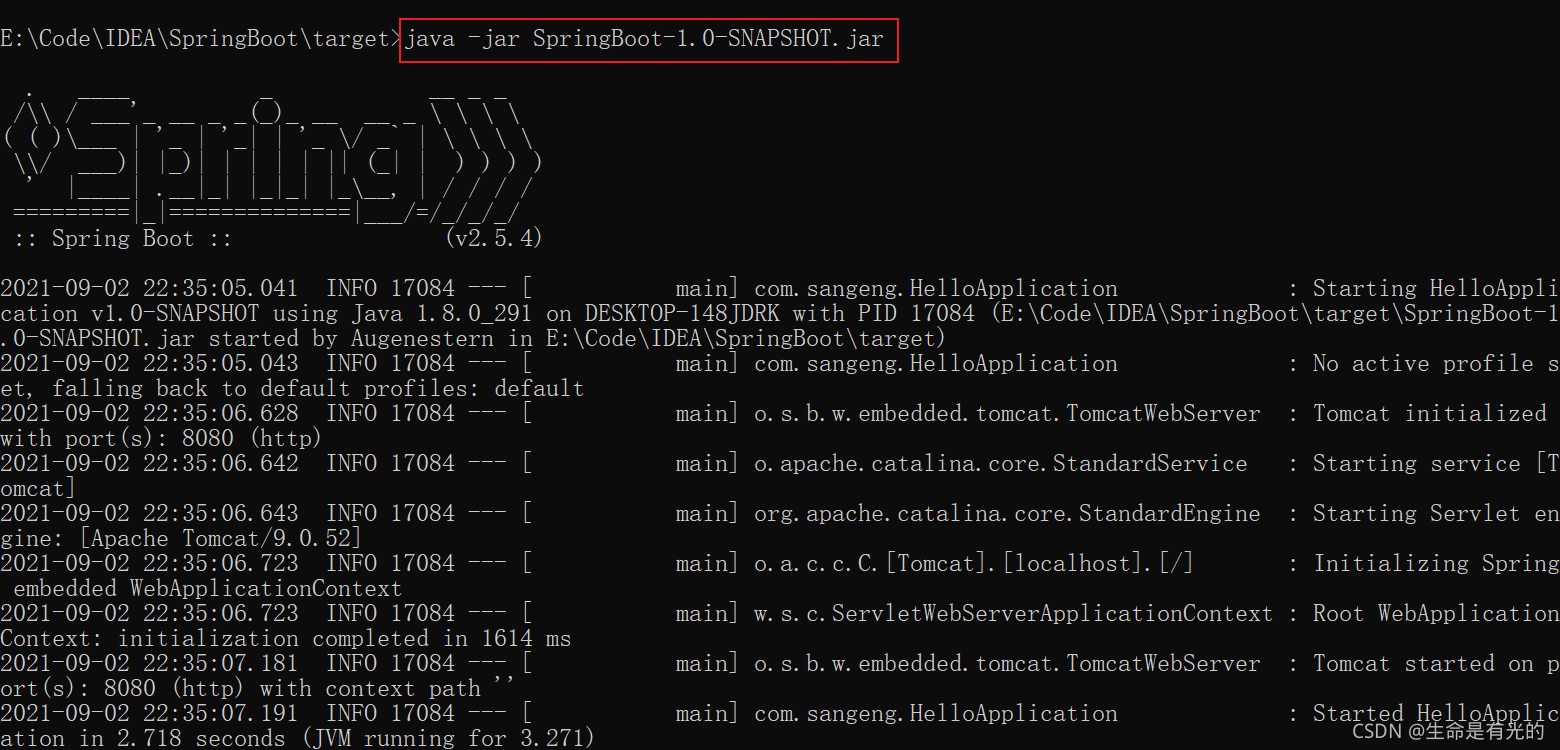This screenshot has width=1560, height=750.
Task: Click 'with port(s): 8080 (http)' line
Action: coord(161,439)
